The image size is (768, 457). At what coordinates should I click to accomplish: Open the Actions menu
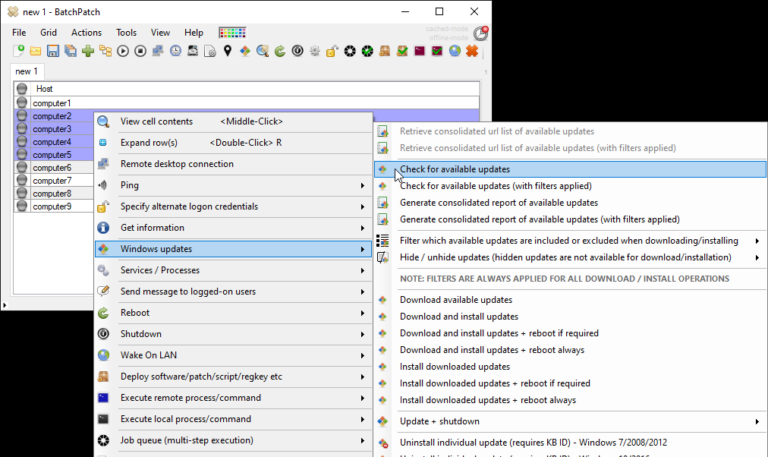point(86,33)
